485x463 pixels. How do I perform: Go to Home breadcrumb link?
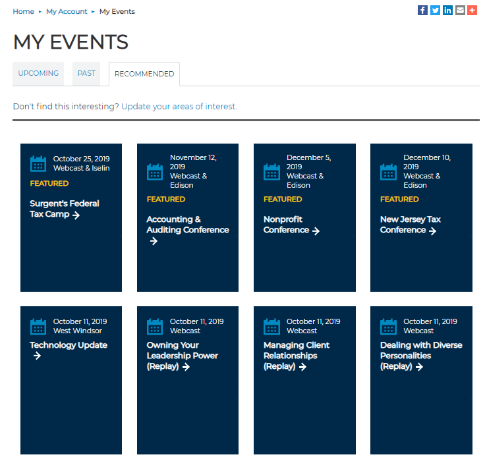[x=23, y=12]
